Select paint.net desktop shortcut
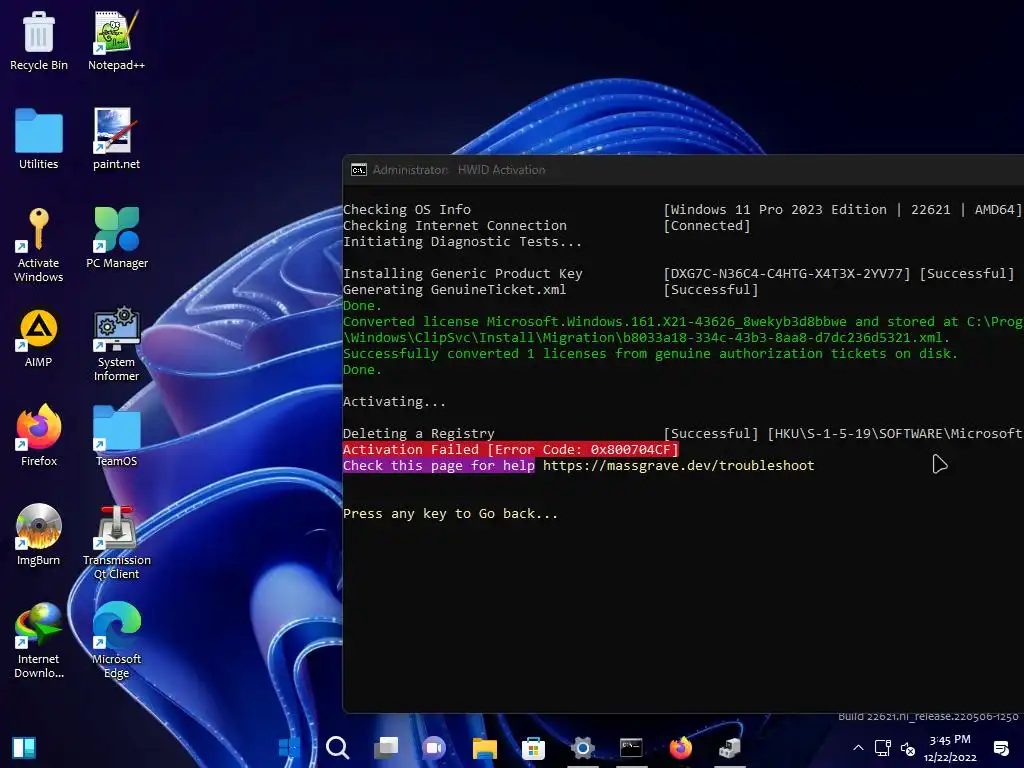This screenshot has width=1024, height=768. click(116, 139)
